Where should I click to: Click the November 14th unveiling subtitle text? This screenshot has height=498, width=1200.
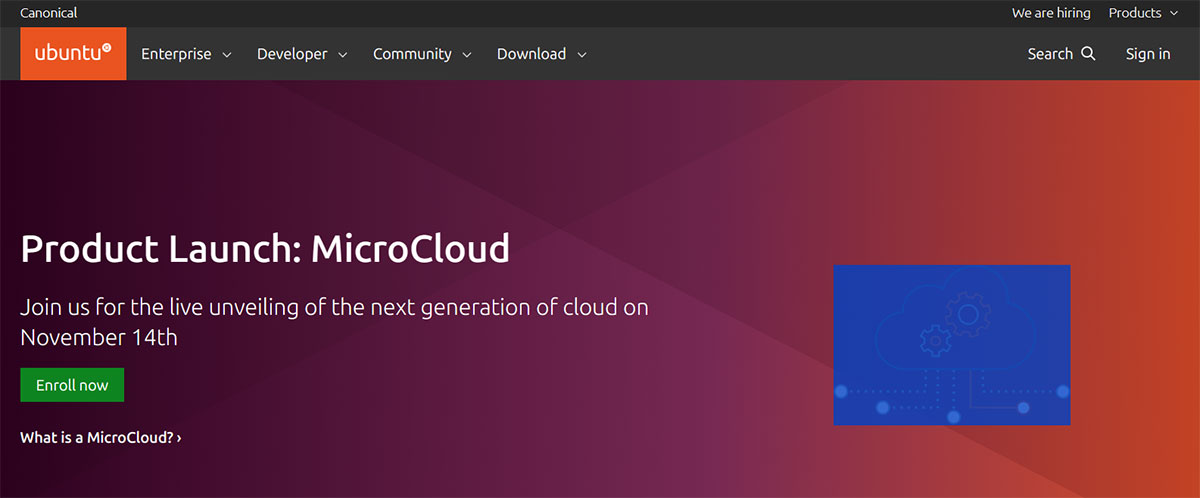tap(334, 321)
